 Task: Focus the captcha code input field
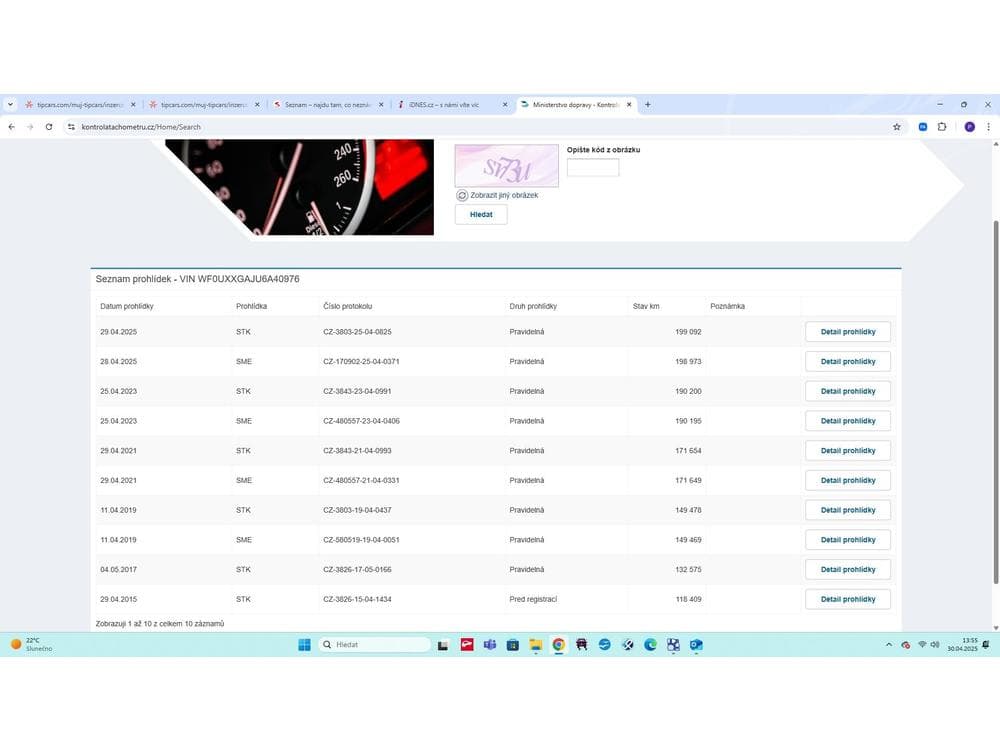tap(592, 167)
